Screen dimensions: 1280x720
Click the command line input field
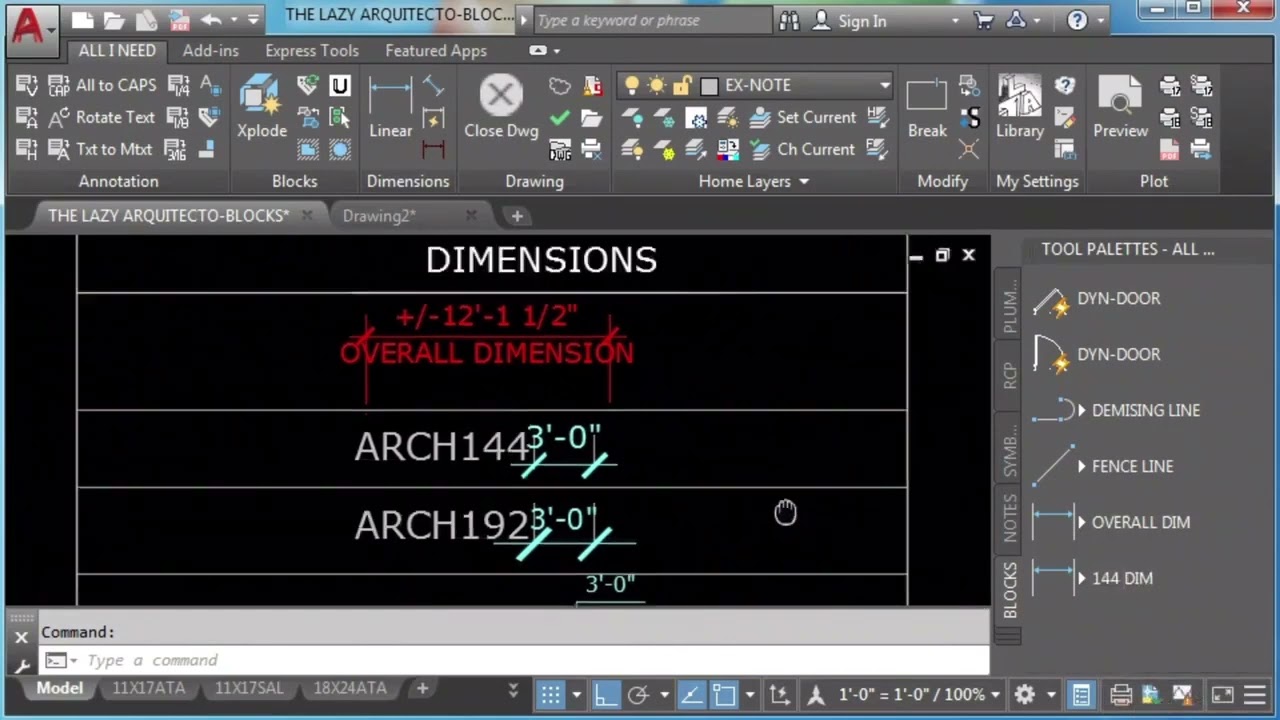click(535, 660)
